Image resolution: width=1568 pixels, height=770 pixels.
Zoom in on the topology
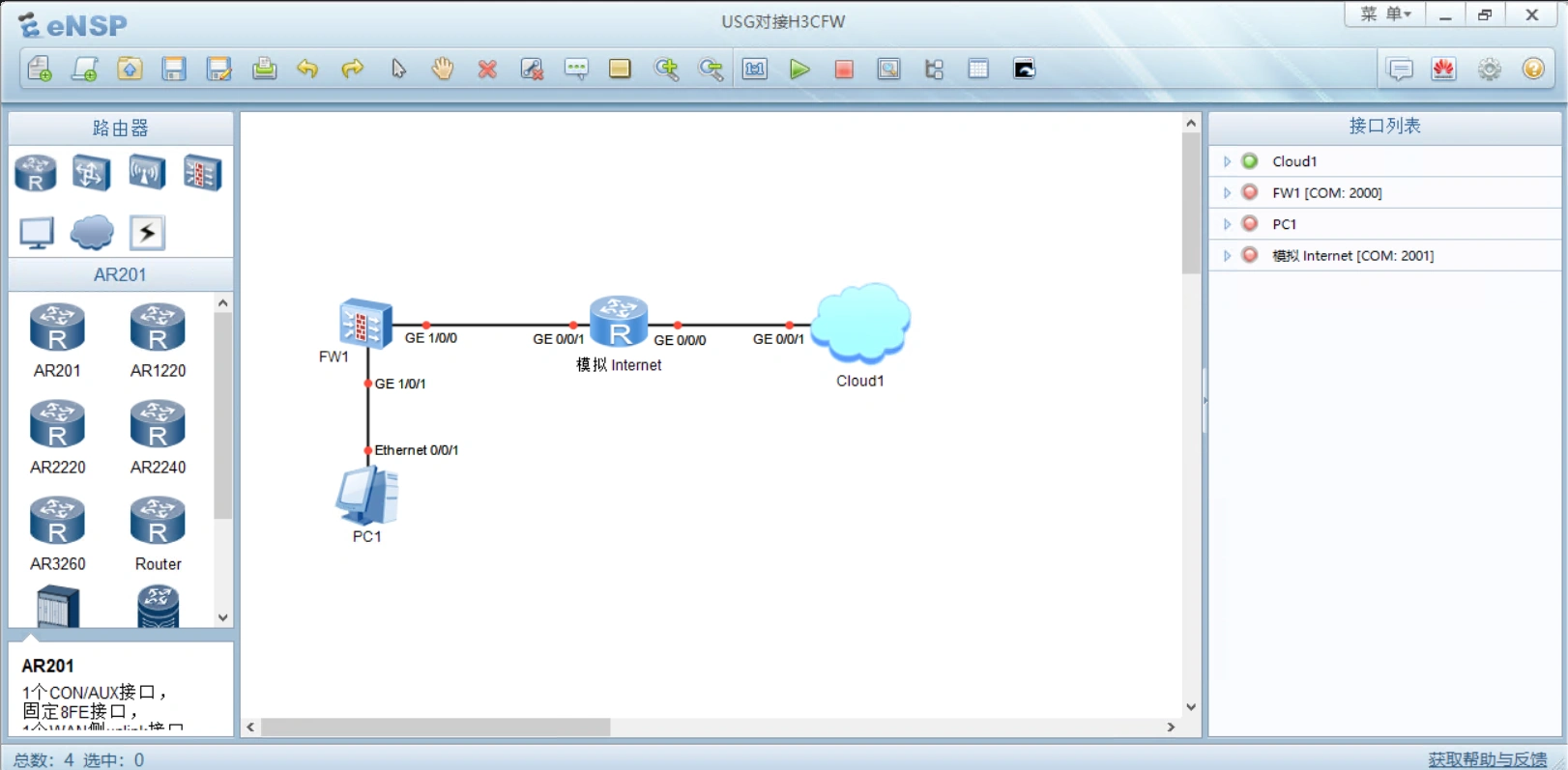pyautogui.click(x=666, y=69)
